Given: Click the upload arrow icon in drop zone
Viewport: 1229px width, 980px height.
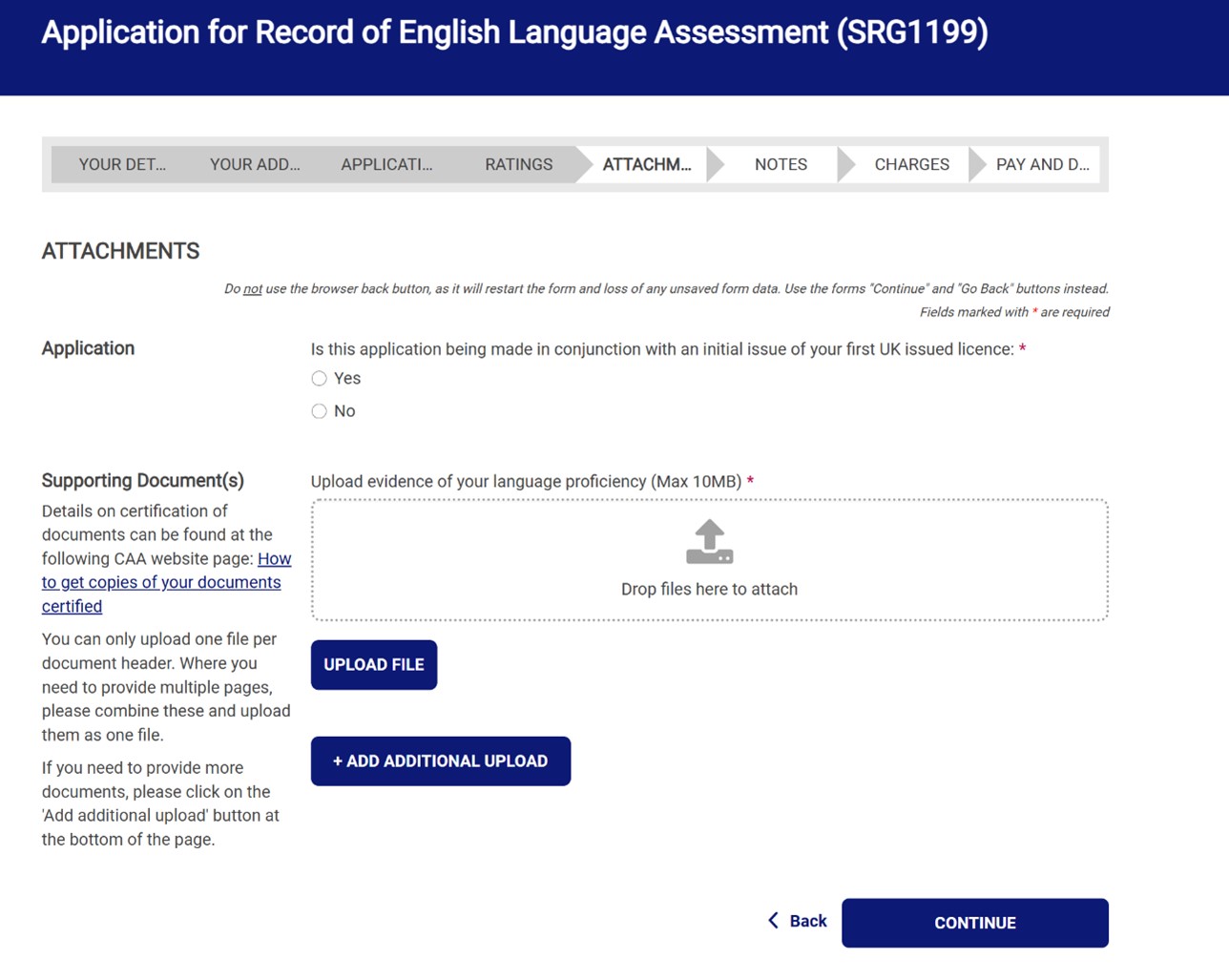Looking at the screenshot, I should pyautogui.click(x=709, y=541).
